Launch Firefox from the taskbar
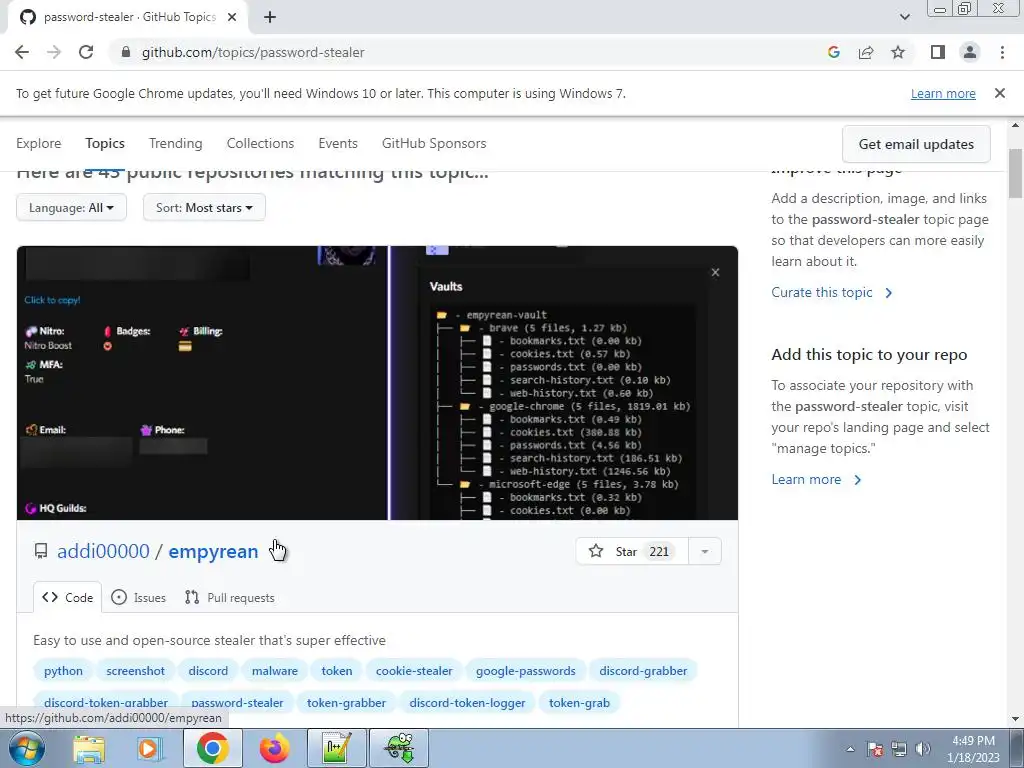The height and width of the screenshot is (768, 1024). (x=274, y=748)
